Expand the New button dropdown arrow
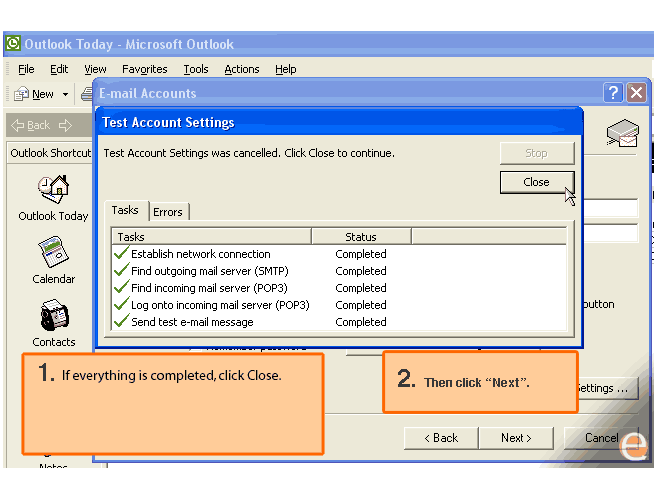657x500 pixels. click(x=65, y=94)
